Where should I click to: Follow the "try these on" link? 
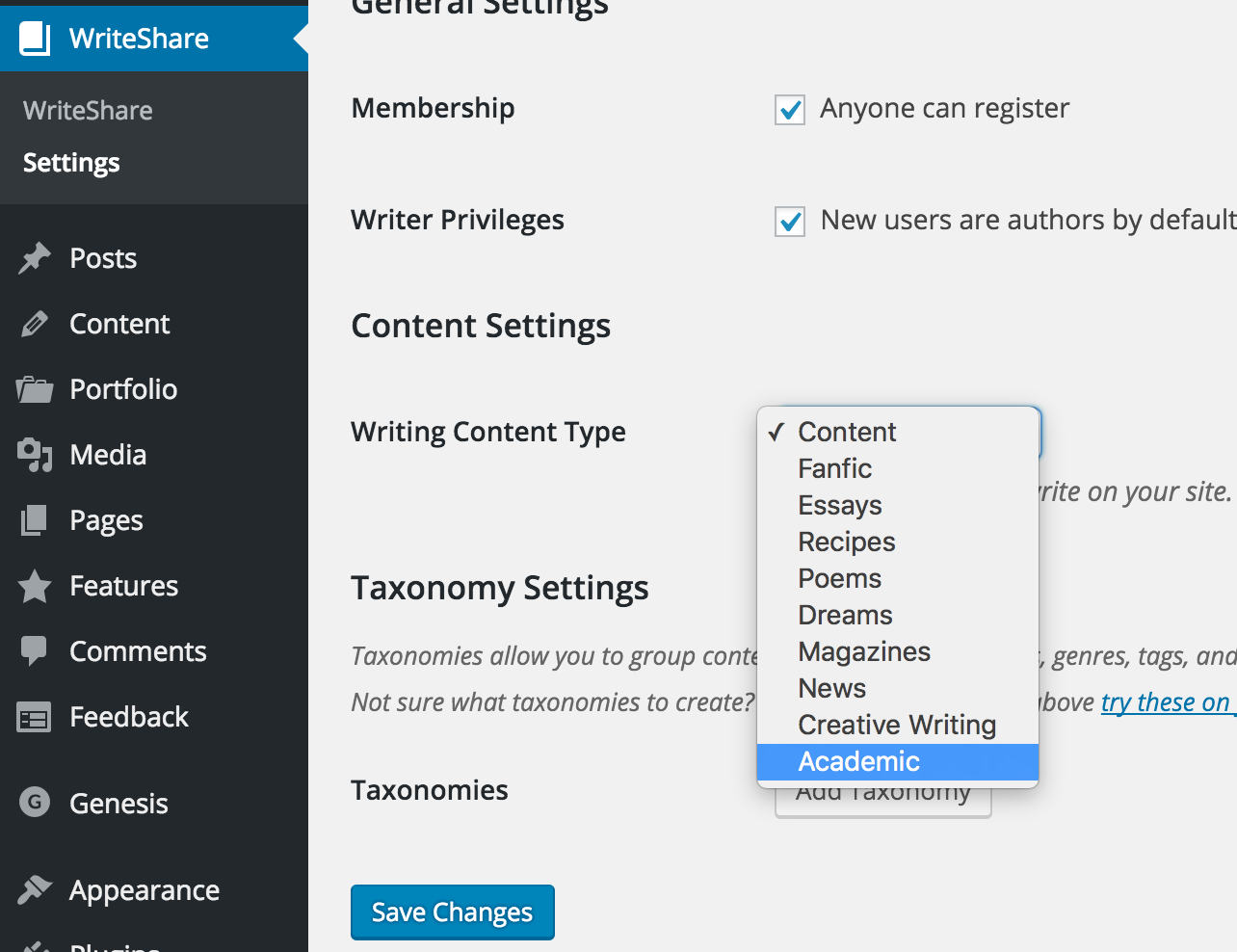[x=1165, y=702]
